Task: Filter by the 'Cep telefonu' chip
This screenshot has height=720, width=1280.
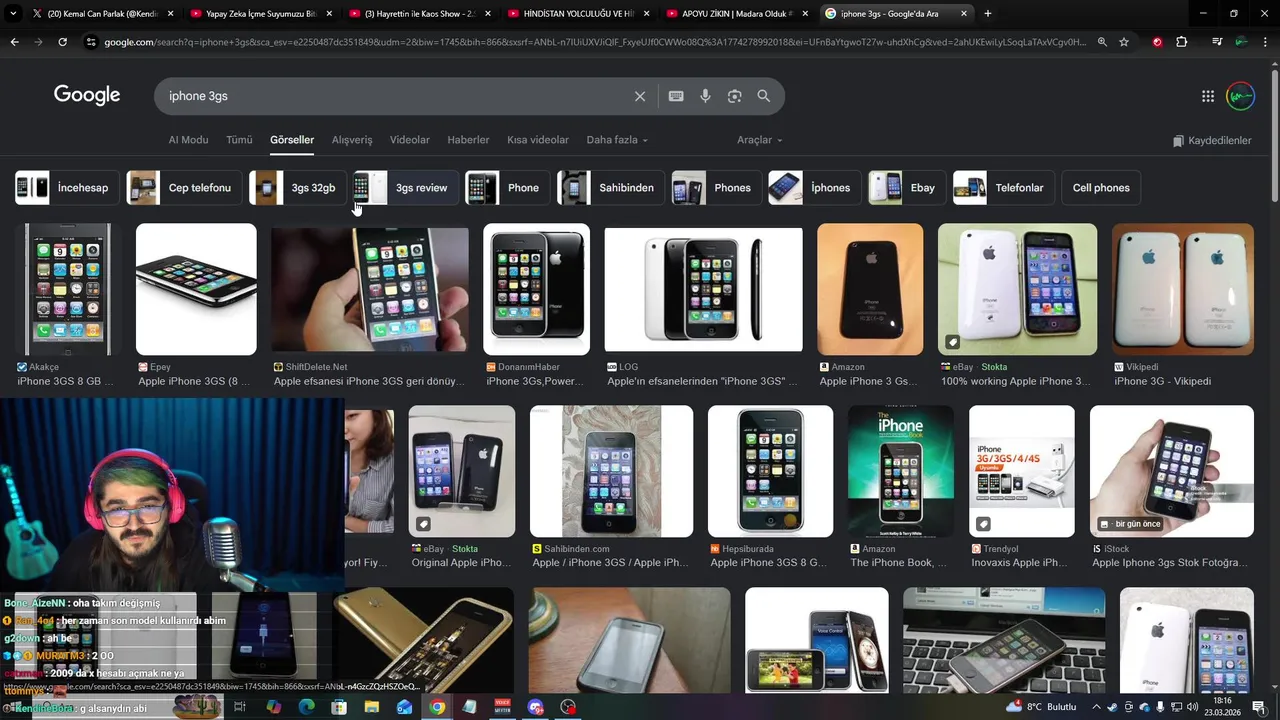Action: [184, 188]
